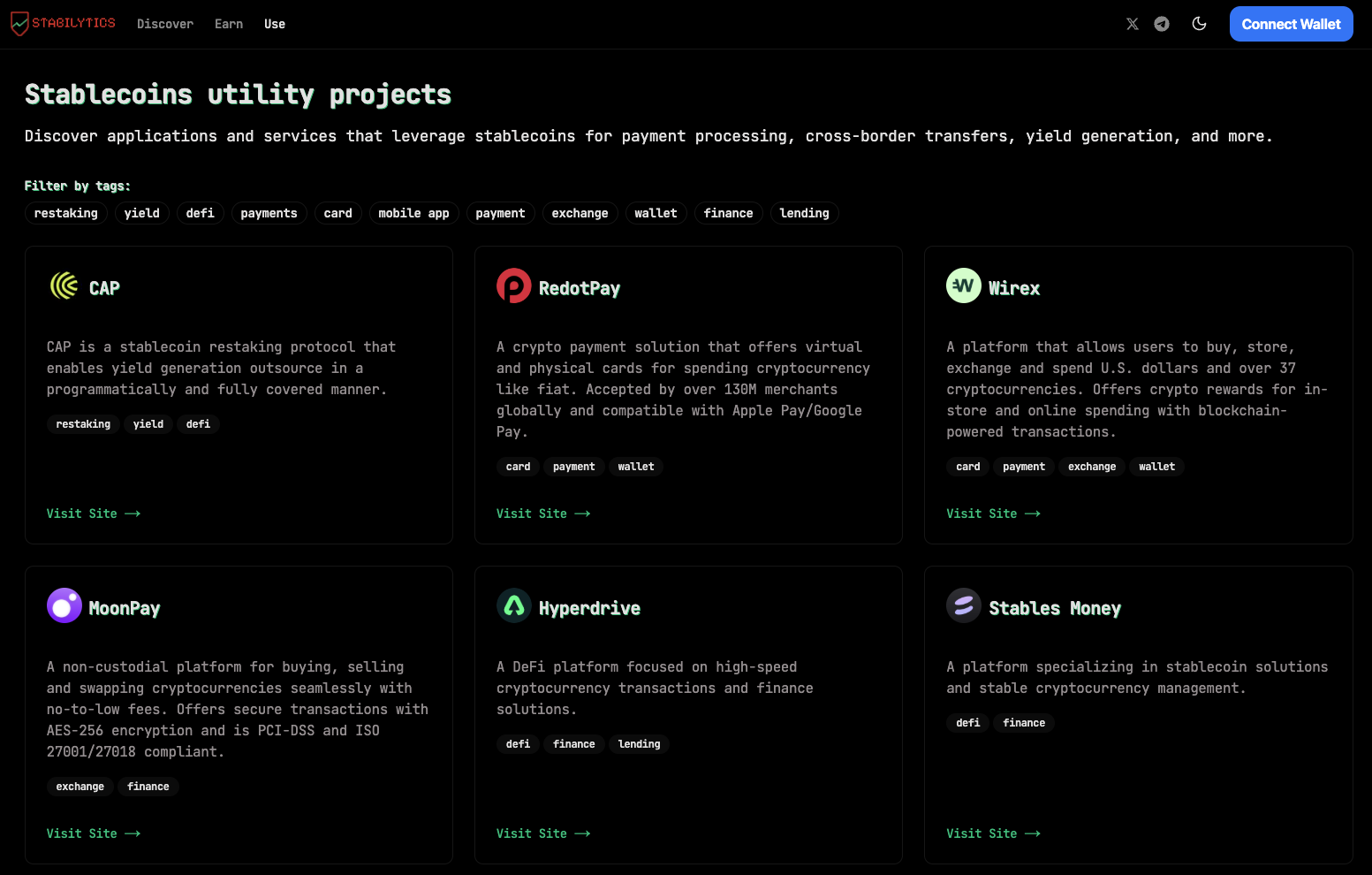The width and height of the screenshot is (1372, 875).
Task: Open the Telegram social icon
Action: pyautogui.click(x=1162, y=24)
